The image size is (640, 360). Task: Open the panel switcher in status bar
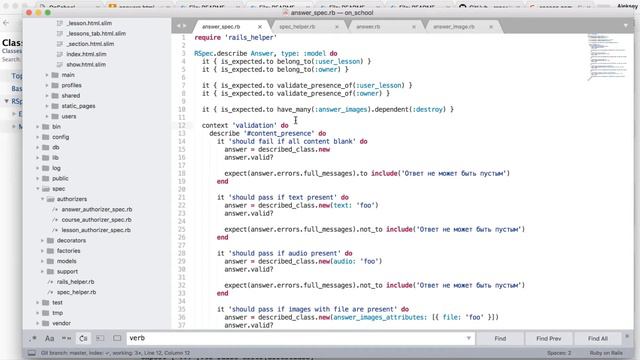[31, 353]
